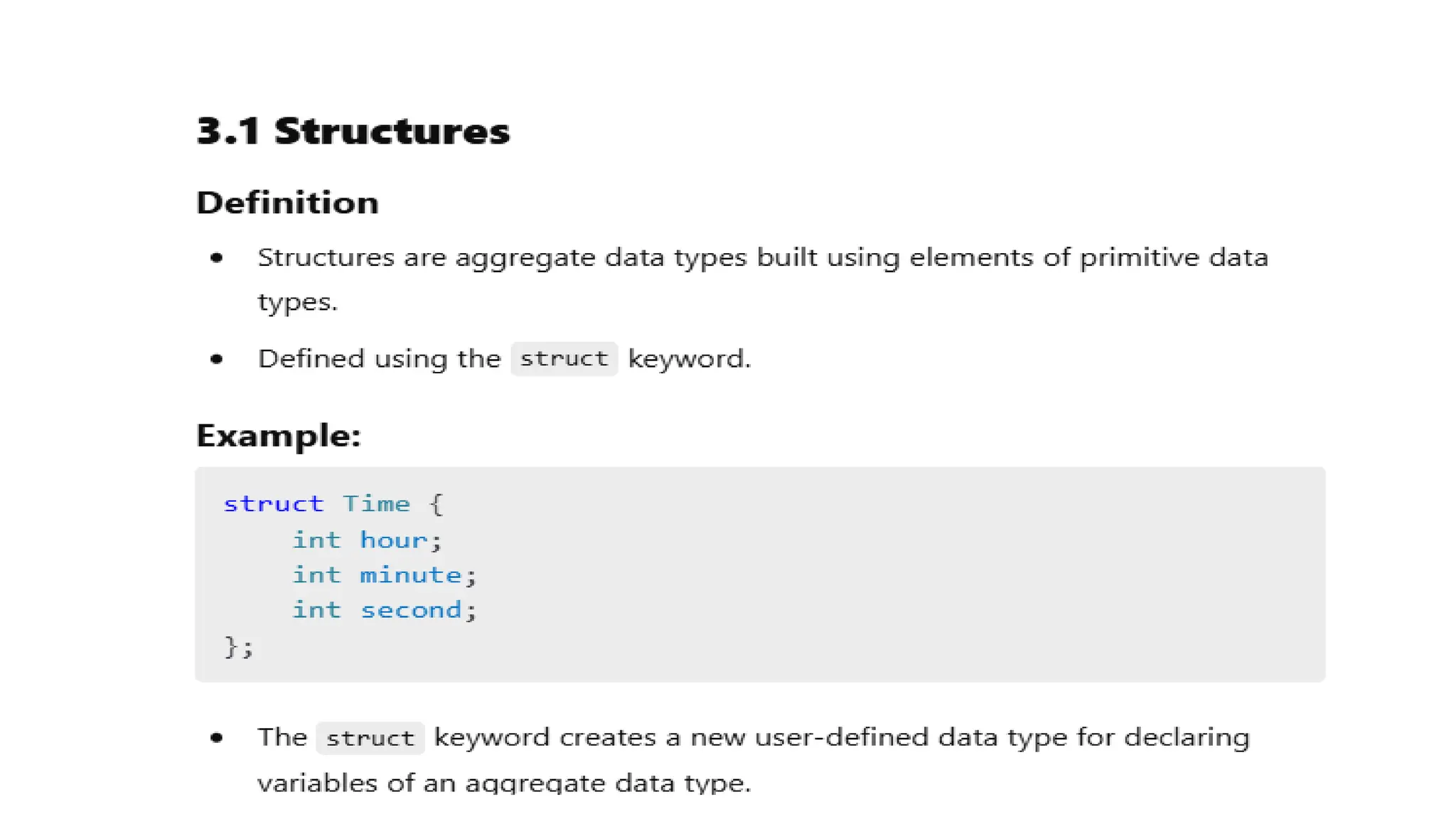
Task: Click the 'minute' member in code block
Action: pyautogui.click(x=411, y=574)
